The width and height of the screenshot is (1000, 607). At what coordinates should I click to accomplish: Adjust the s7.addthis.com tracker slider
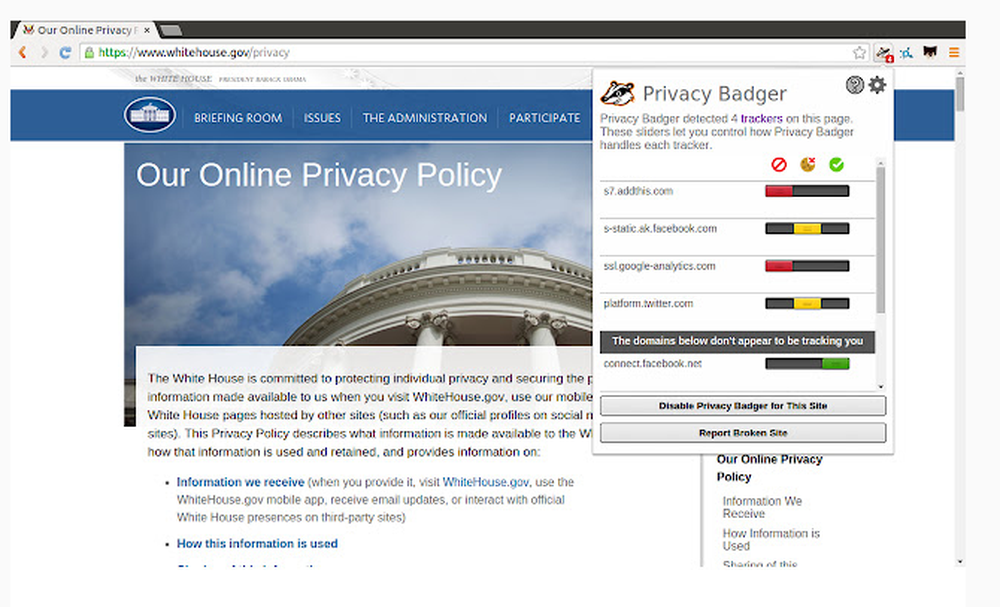tap(807, 191)
